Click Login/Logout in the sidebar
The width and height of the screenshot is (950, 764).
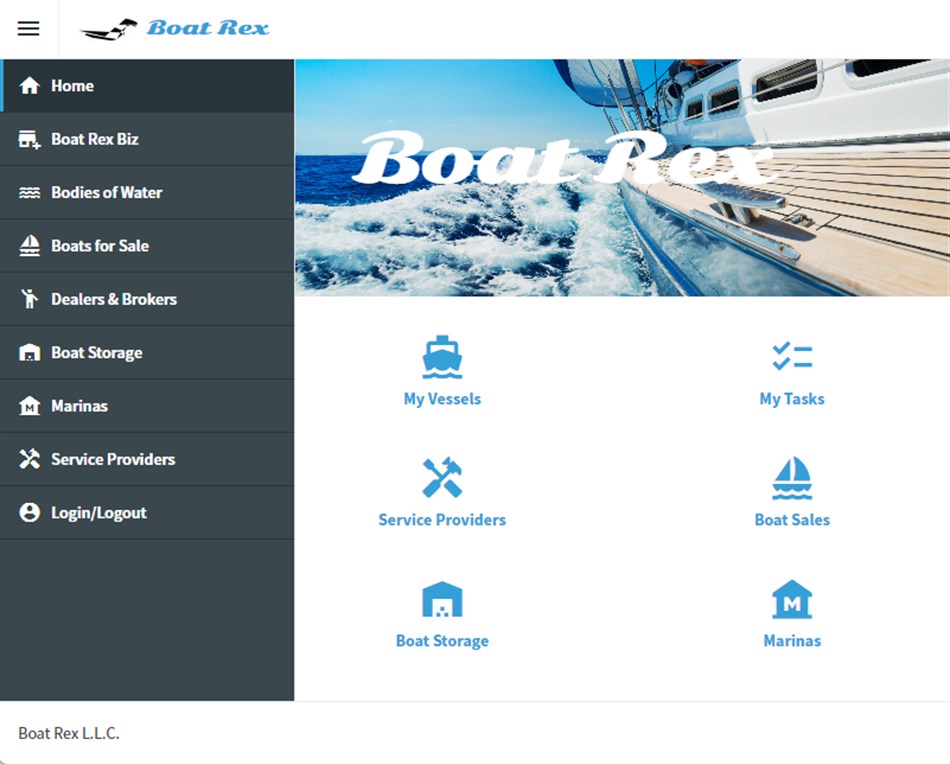[x=97, y=512]
